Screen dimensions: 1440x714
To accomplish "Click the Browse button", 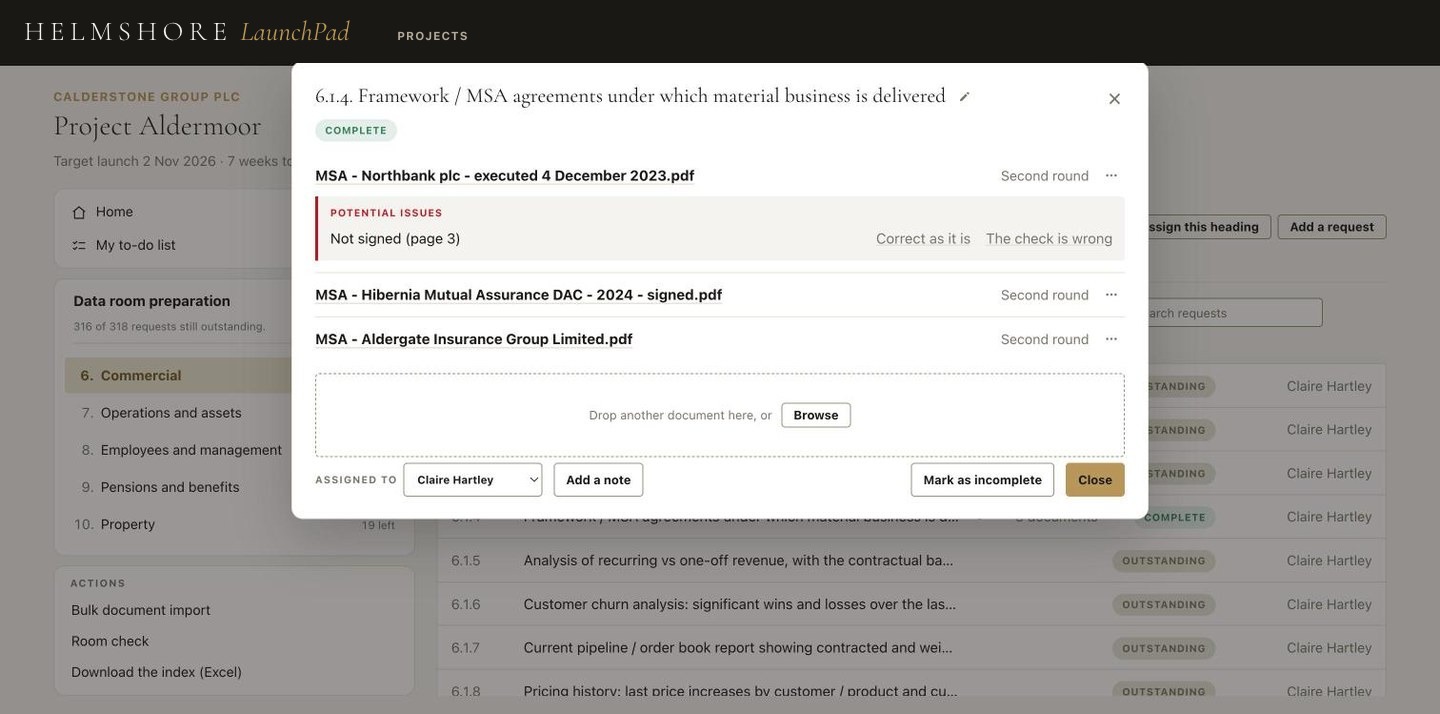I will (816, 415).
